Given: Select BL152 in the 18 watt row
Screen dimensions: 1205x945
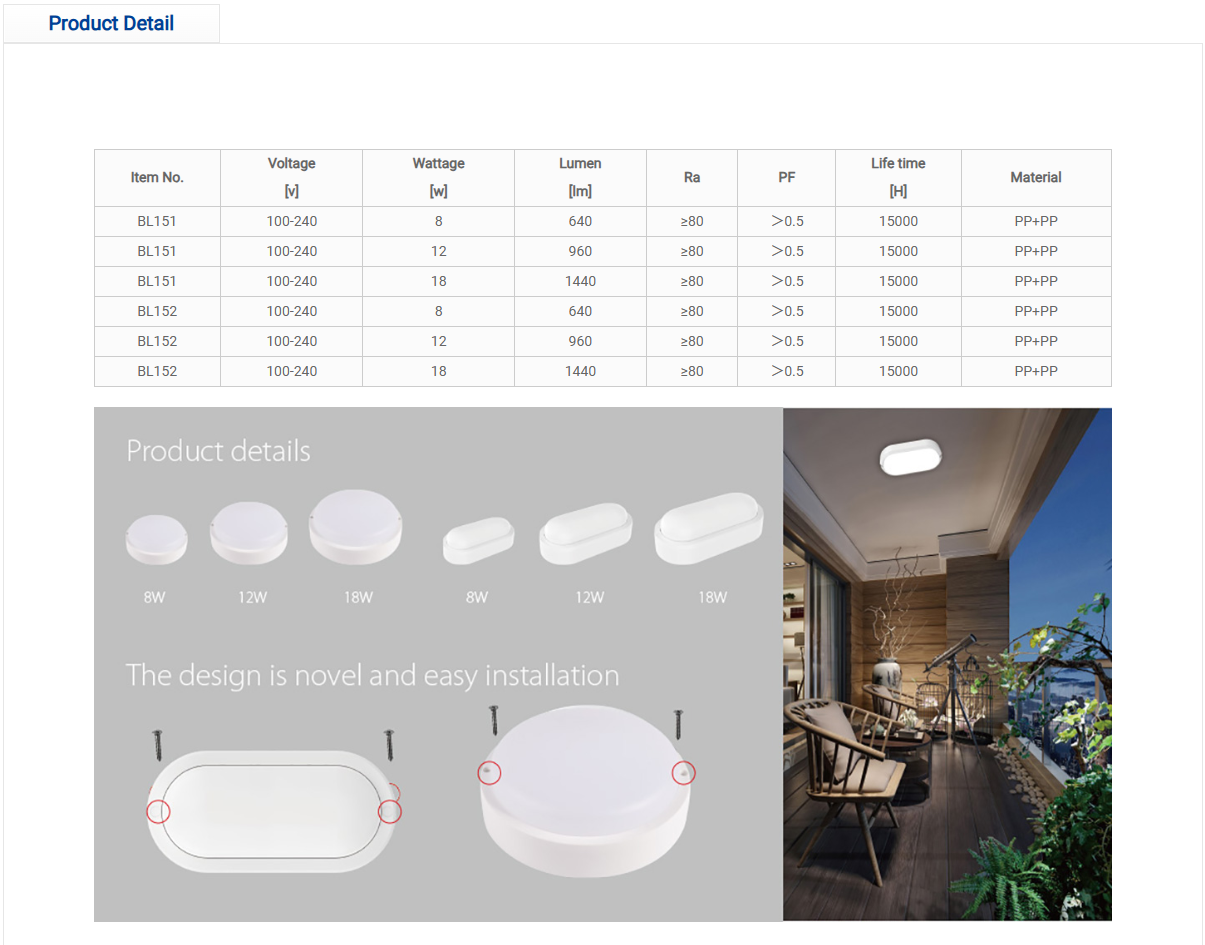Looking at the screenshot, I should click(157, 371).
